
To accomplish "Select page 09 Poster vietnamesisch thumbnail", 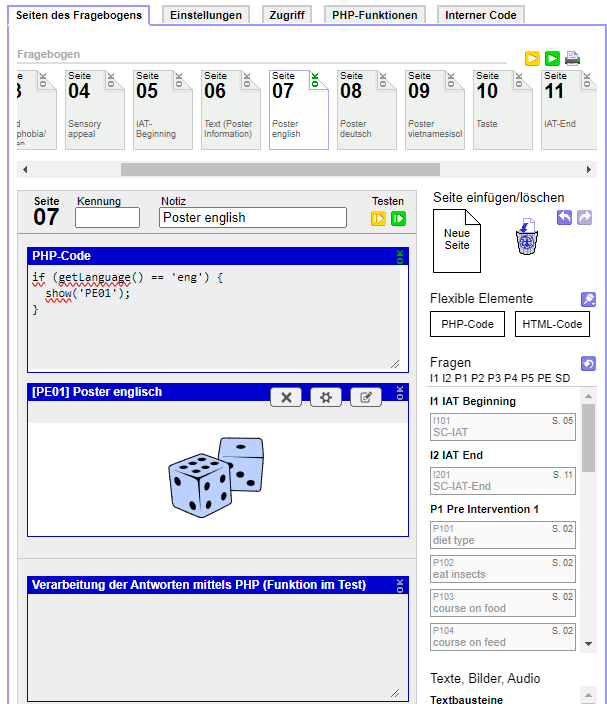I will pyautogui.click(x=435, y=110).
